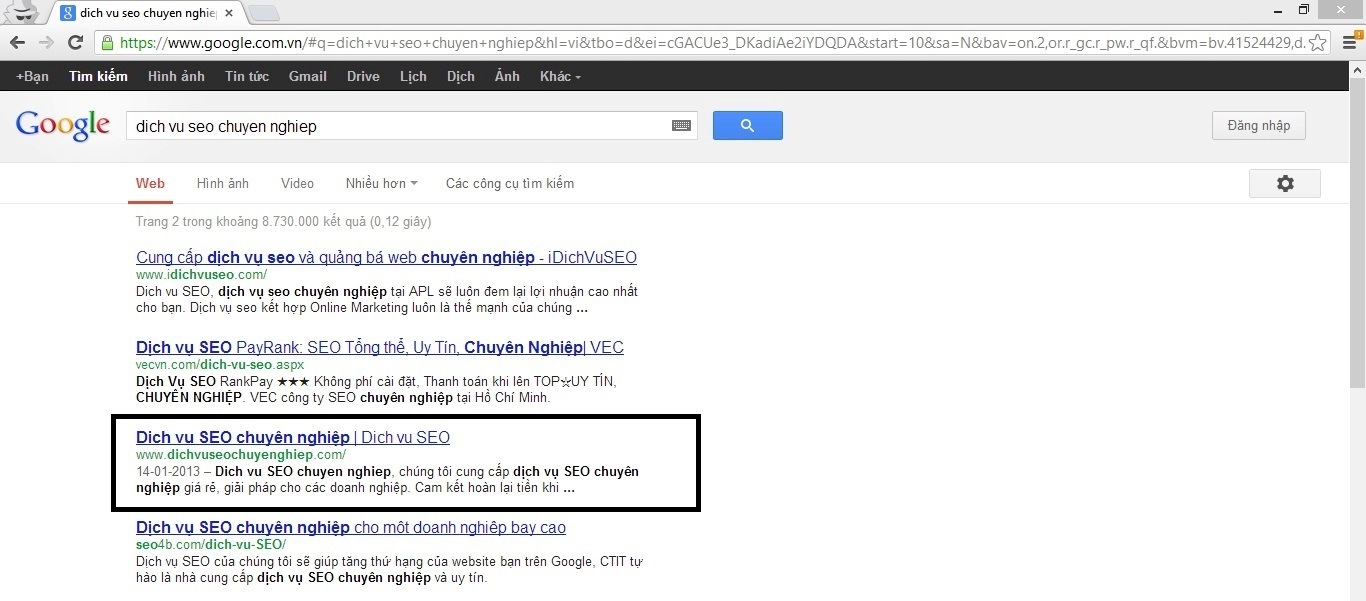Viewport: 1366px width, 601px height.
Task: Click the browser back arrow
Action: tap(17, 43)
